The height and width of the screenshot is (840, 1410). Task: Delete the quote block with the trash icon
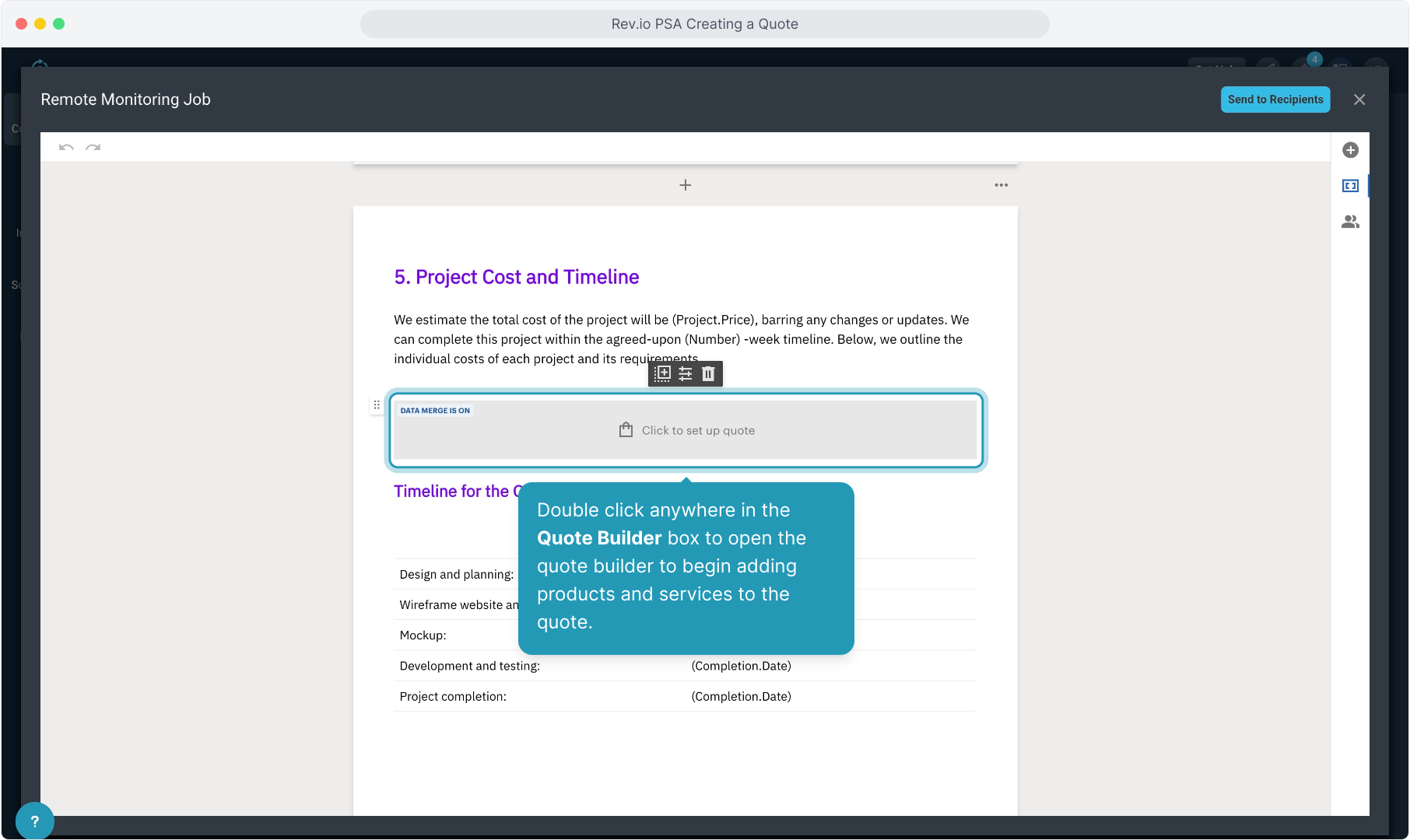708,374
